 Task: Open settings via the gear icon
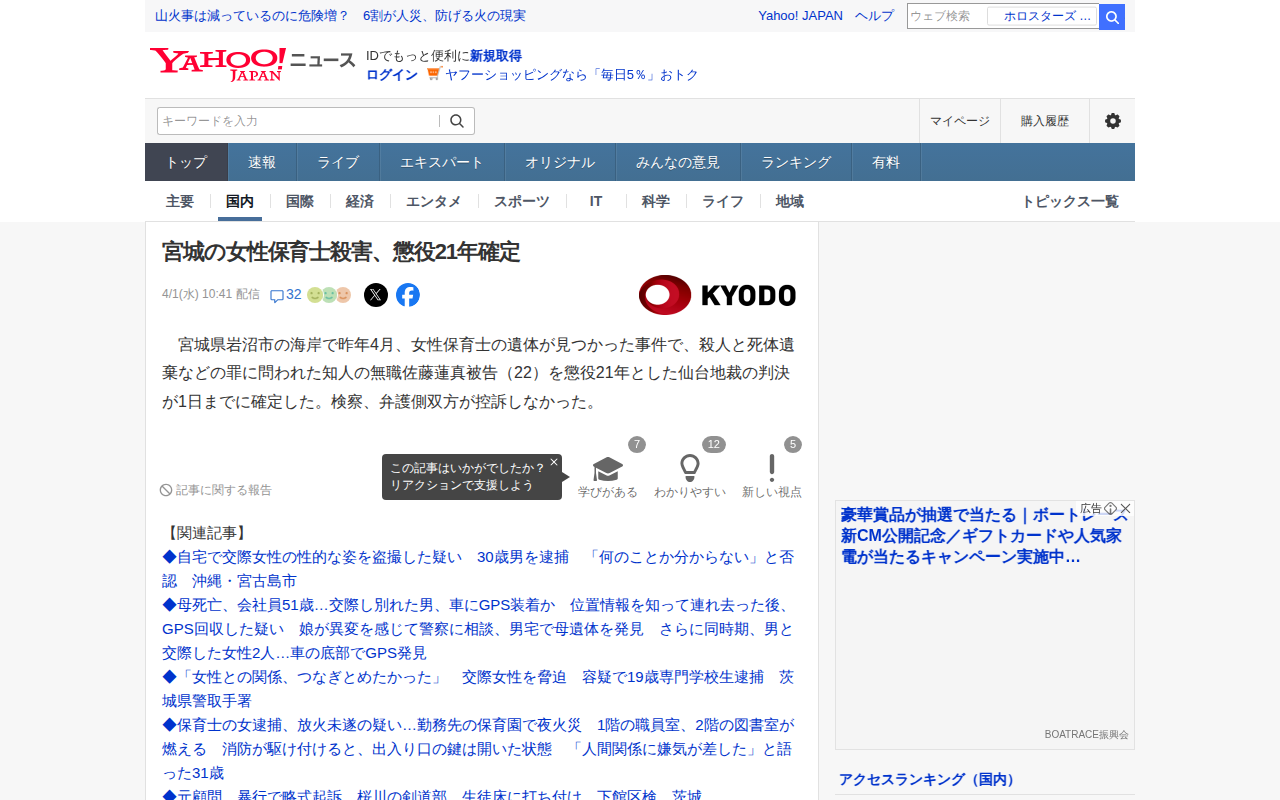1112,121
